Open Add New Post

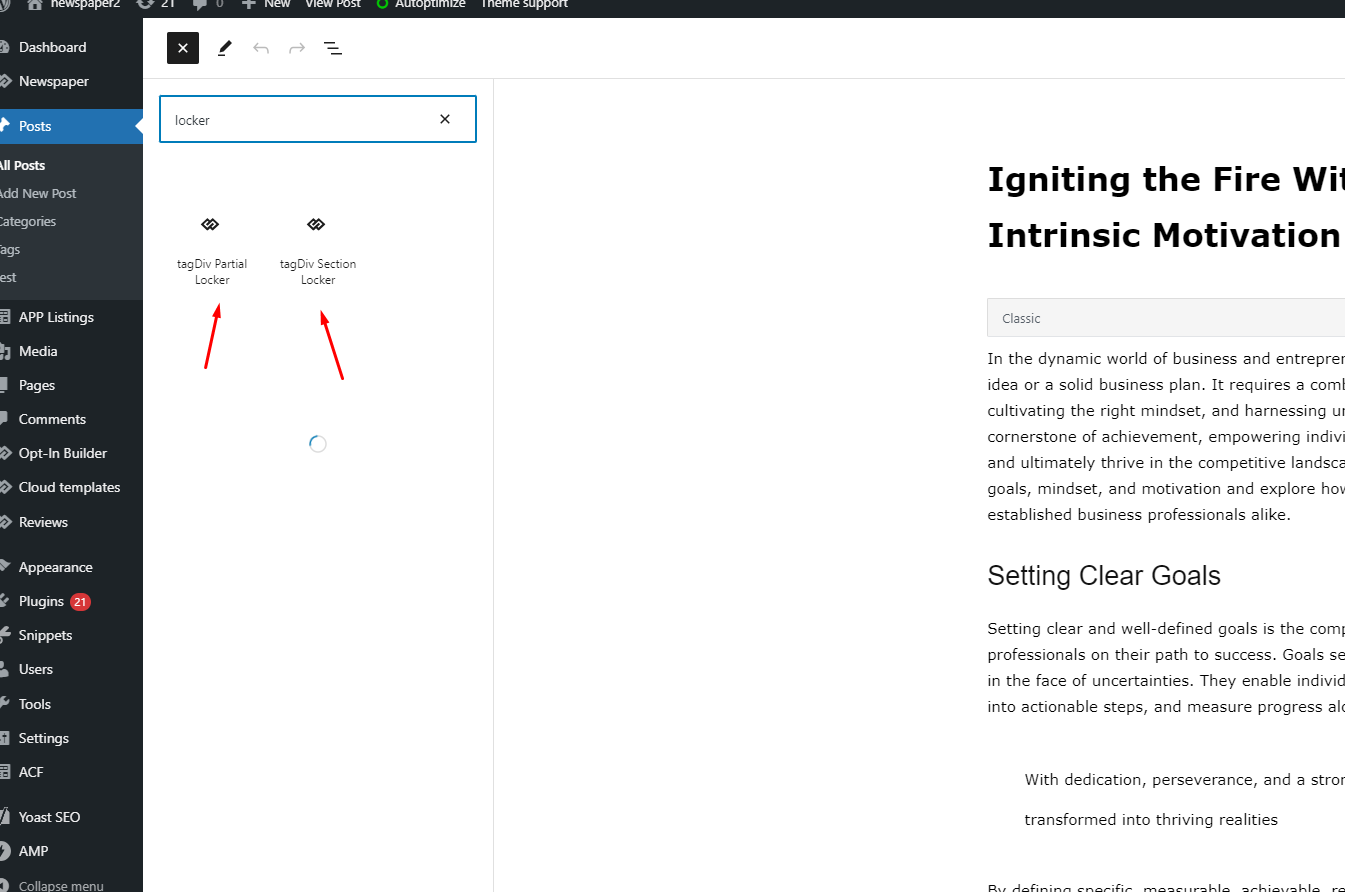[x=38, y=193]
